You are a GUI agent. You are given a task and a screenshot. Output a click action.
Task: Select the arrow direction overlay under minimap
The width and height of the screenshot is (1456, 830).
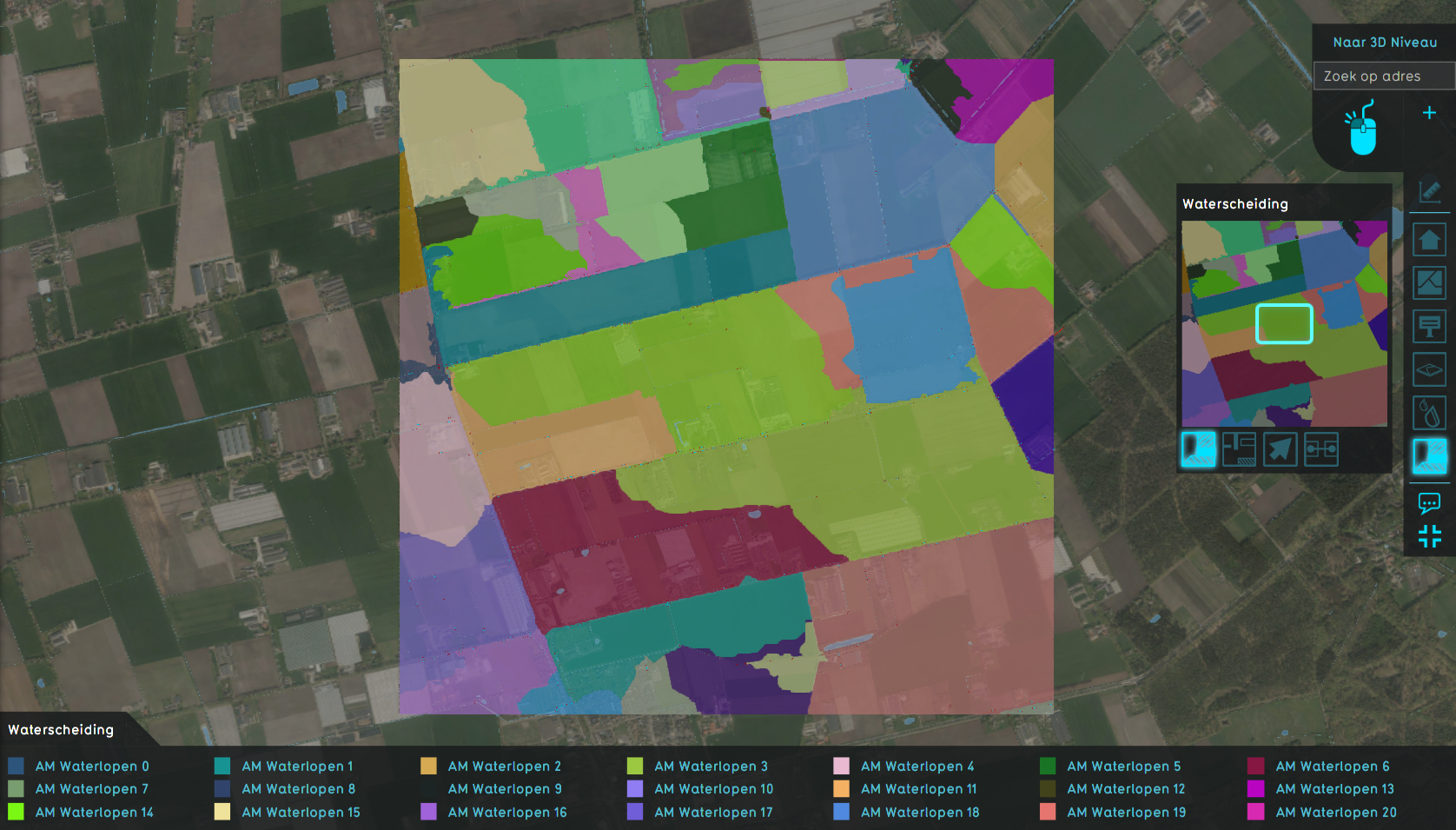point(1280,449)
